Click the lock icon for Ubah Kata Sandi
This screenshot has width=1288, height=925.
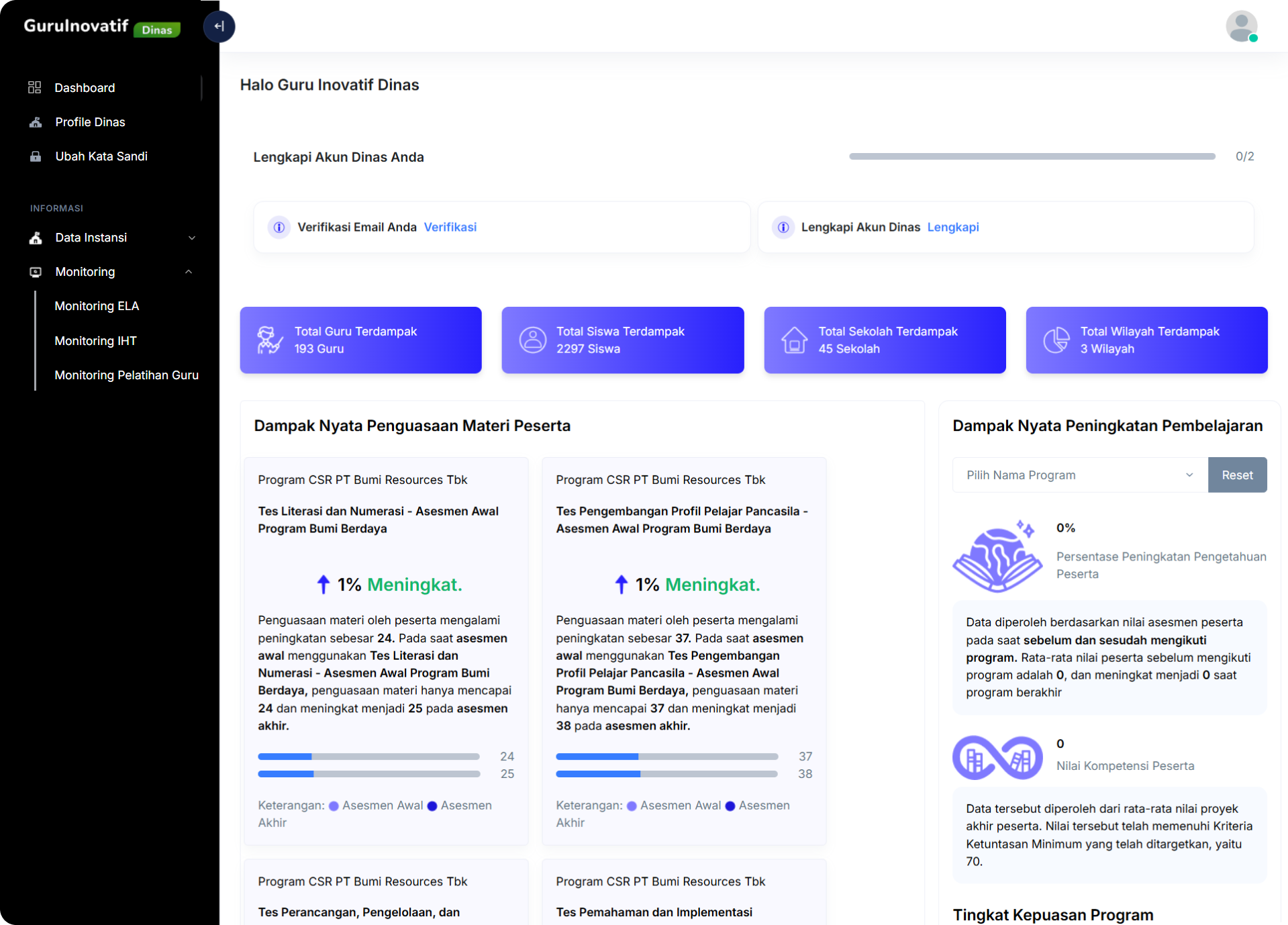tap(36, 156)
